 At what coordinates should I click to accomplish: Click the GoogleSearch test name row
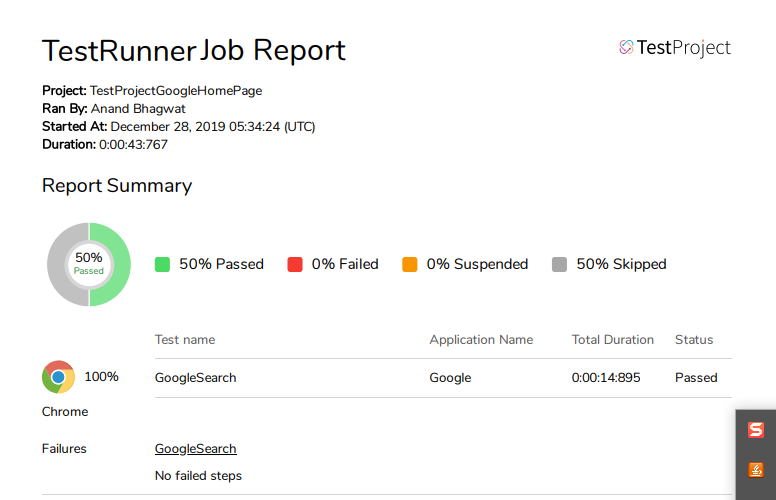pyautogui.click(x=443, y=378)
